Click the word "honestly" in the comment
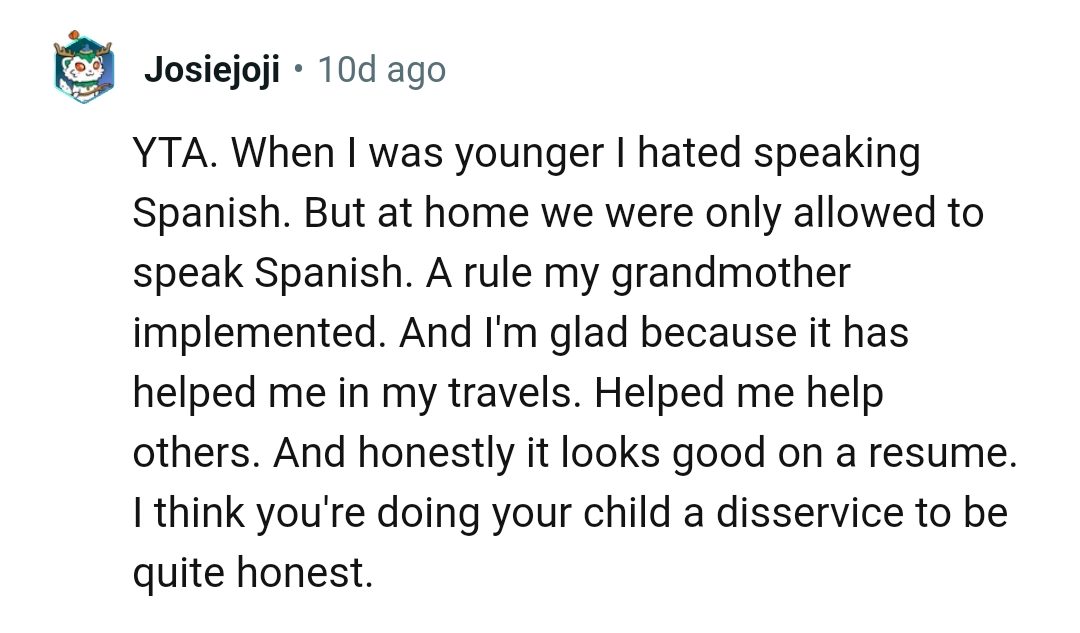 pyautogui.click(x=432, y=454)
